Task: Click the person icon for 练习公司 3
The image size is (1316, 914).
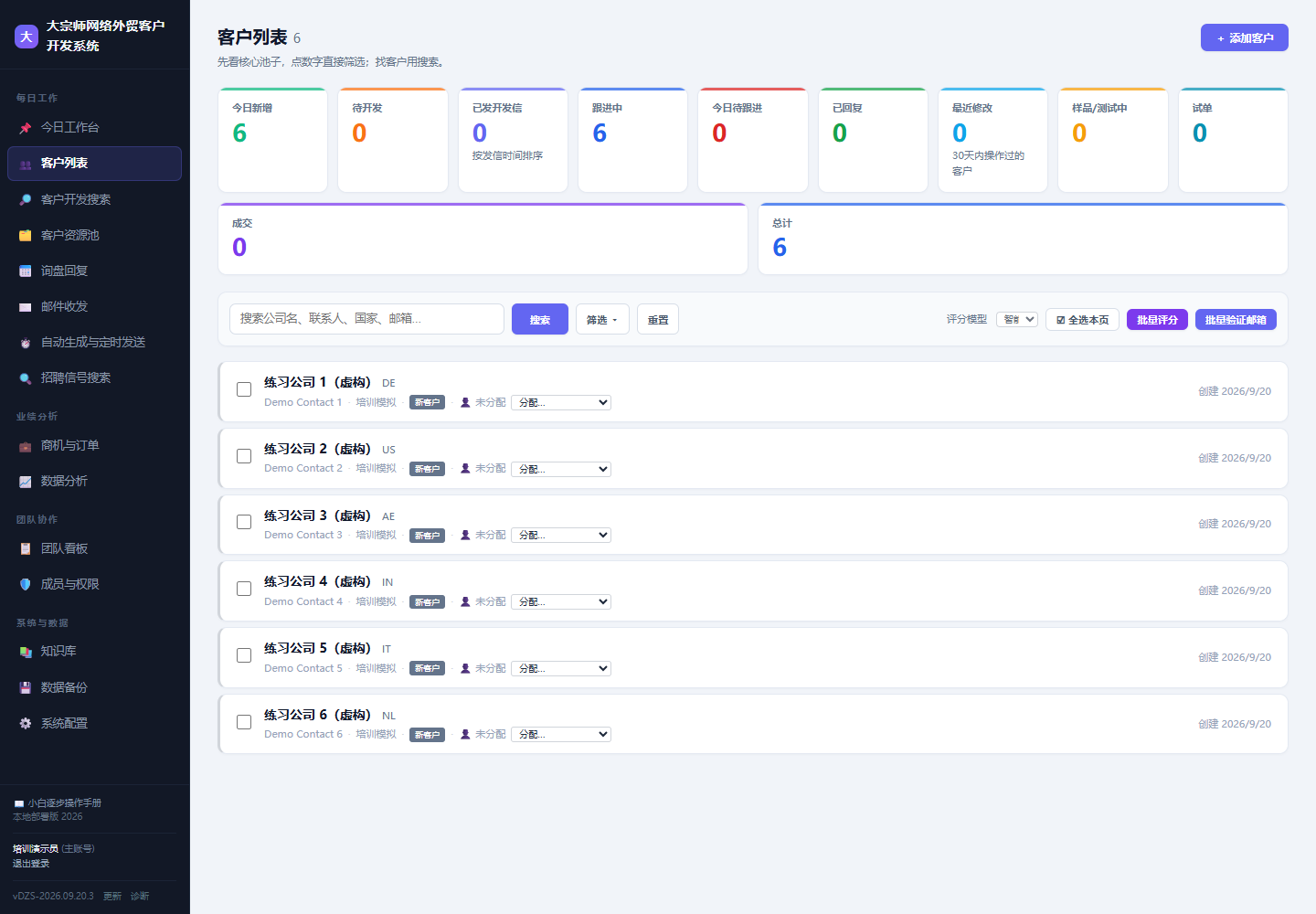Action: coord(465,535)
